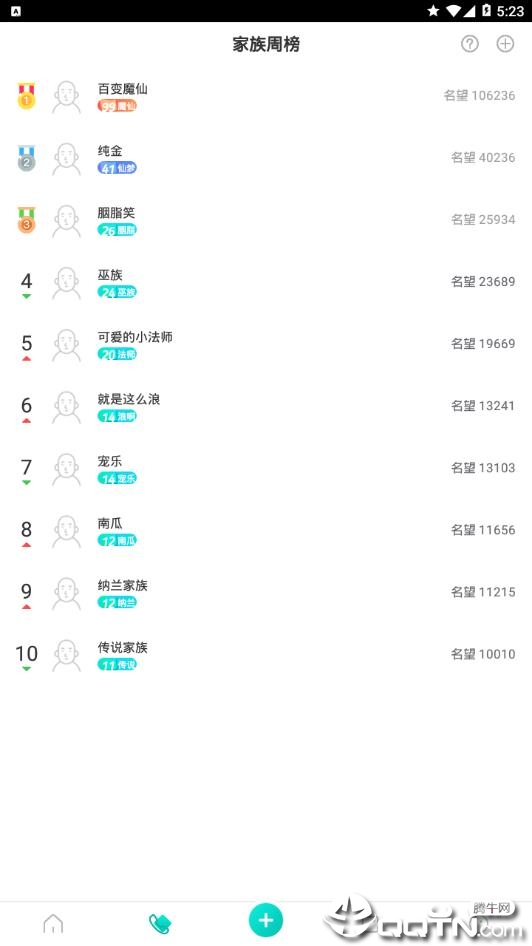Select the phone tab icon
This screenshot has height=946, width=532.
(x=160, y=924)
